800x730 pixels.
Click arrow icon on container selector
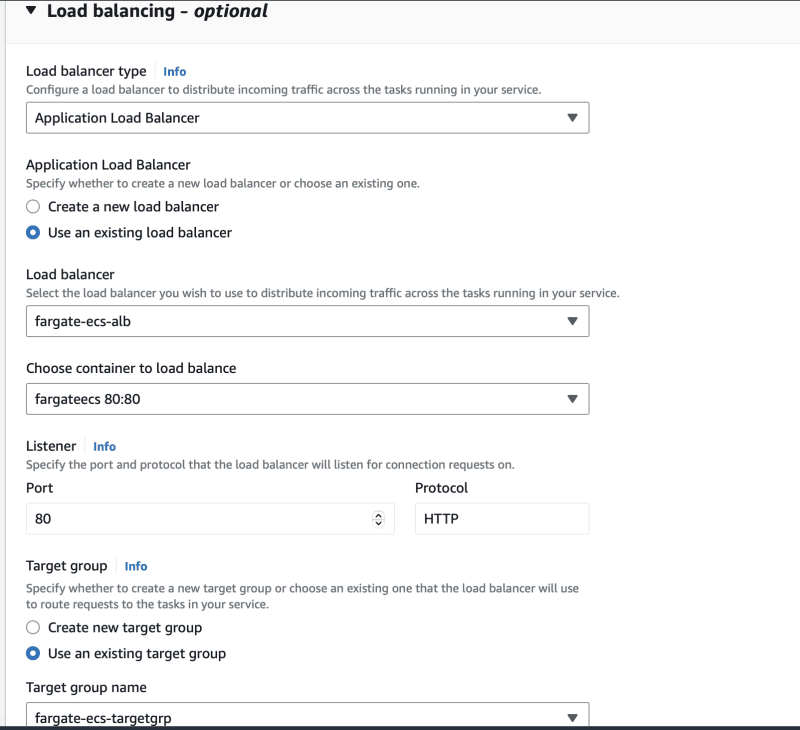(x=572, y=399)
